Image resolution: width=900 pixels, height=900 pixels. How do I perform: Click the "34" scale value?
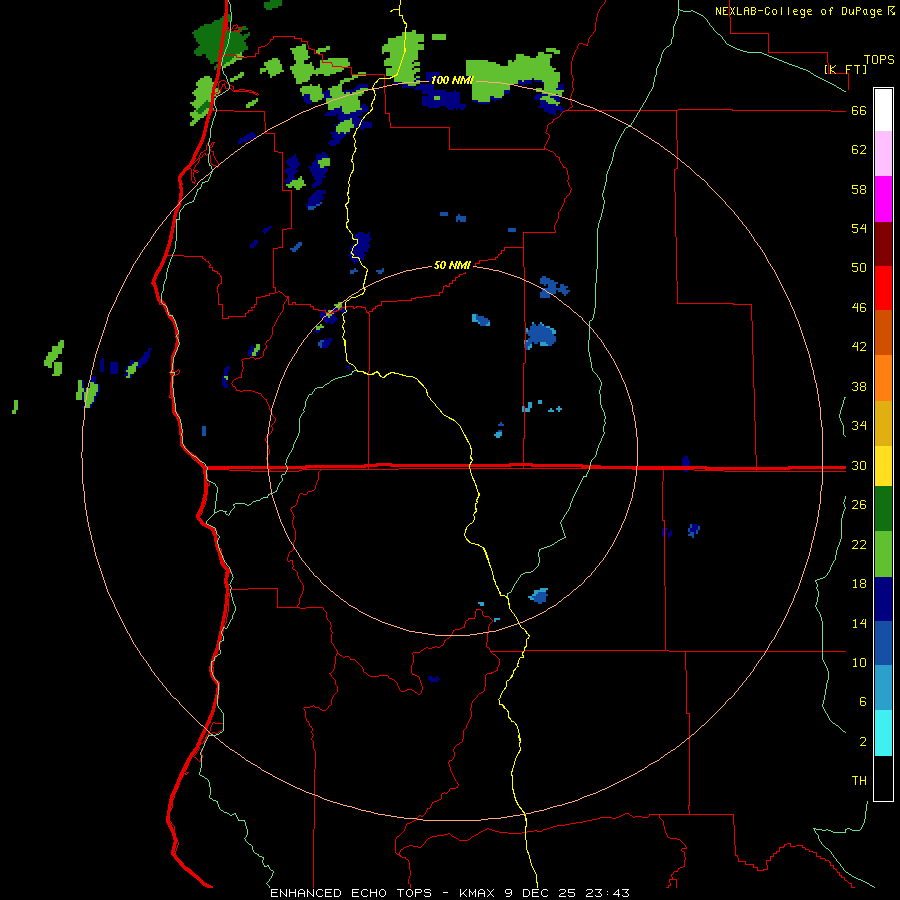pos(859,426)
